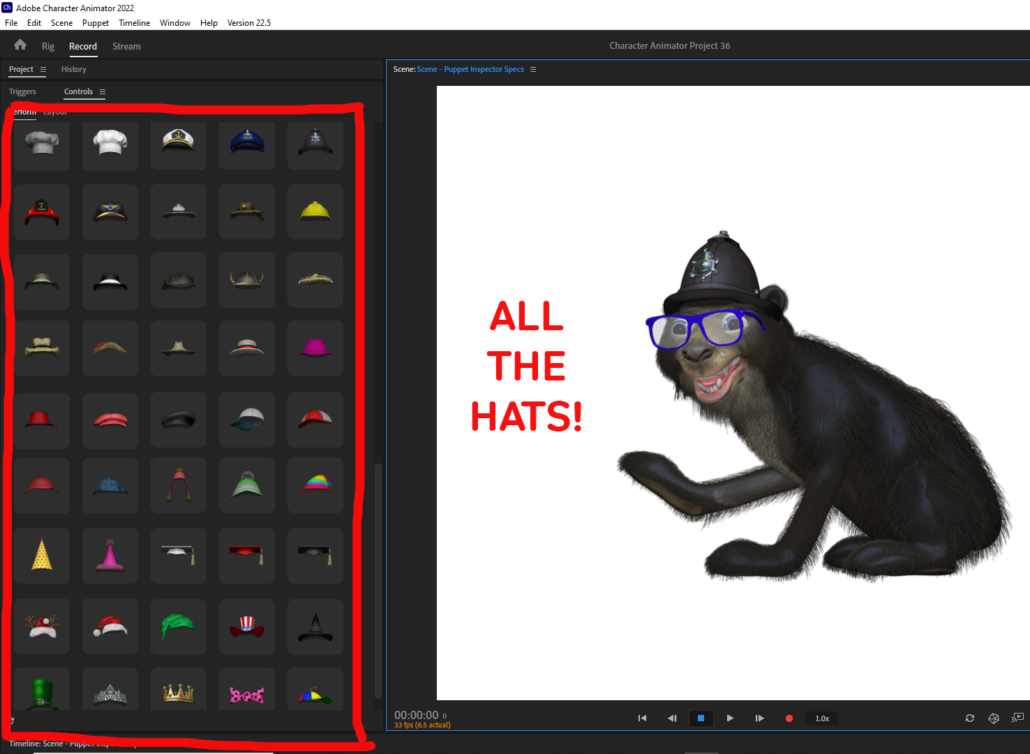The height and width of the screenshot is (754, 1030).
Task: Open the Scene menu
Action: pos(62,23)
